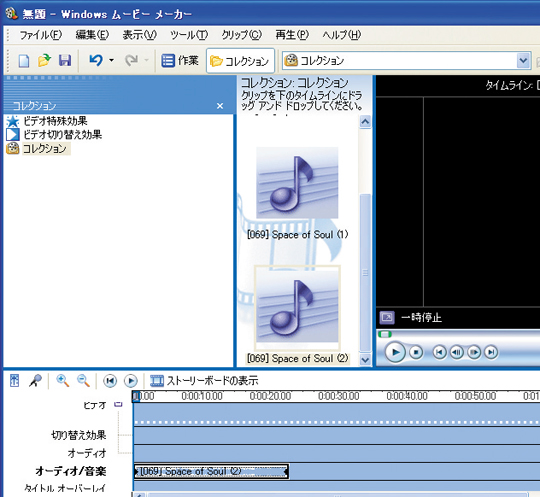Open the クリップ(C) menu

[241, 35]
